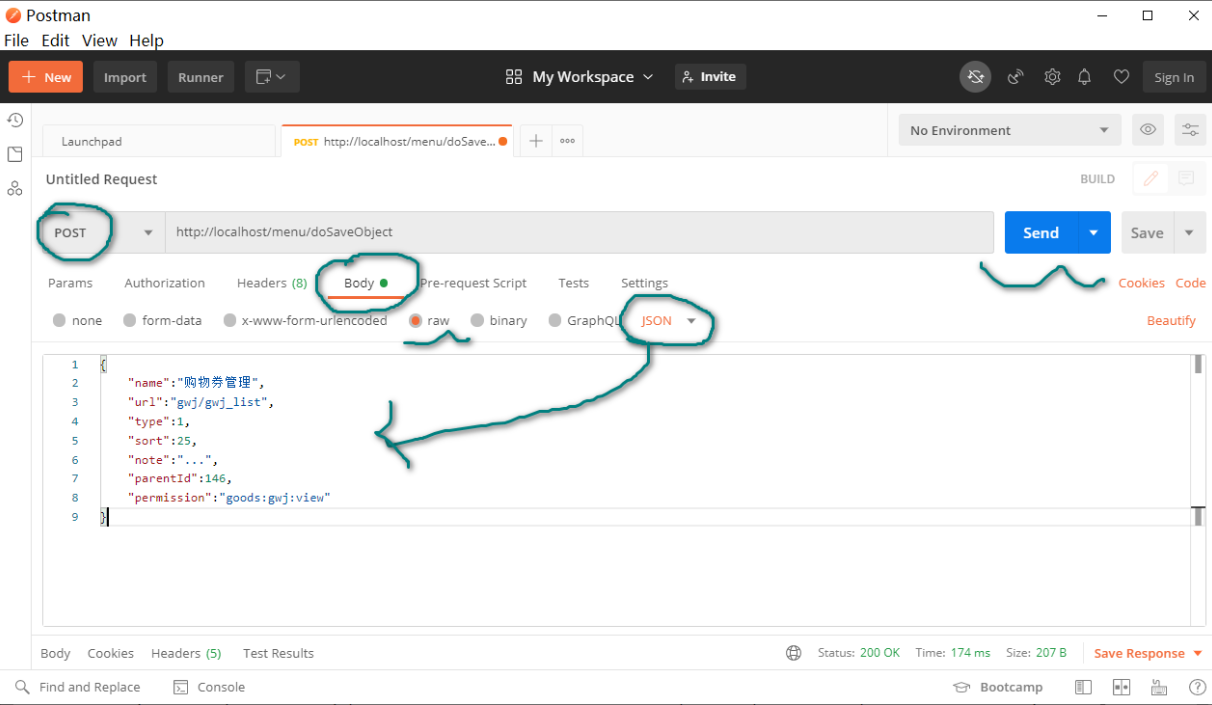
Task: Open the help question mark icon
Action: tap(1197, 687)
